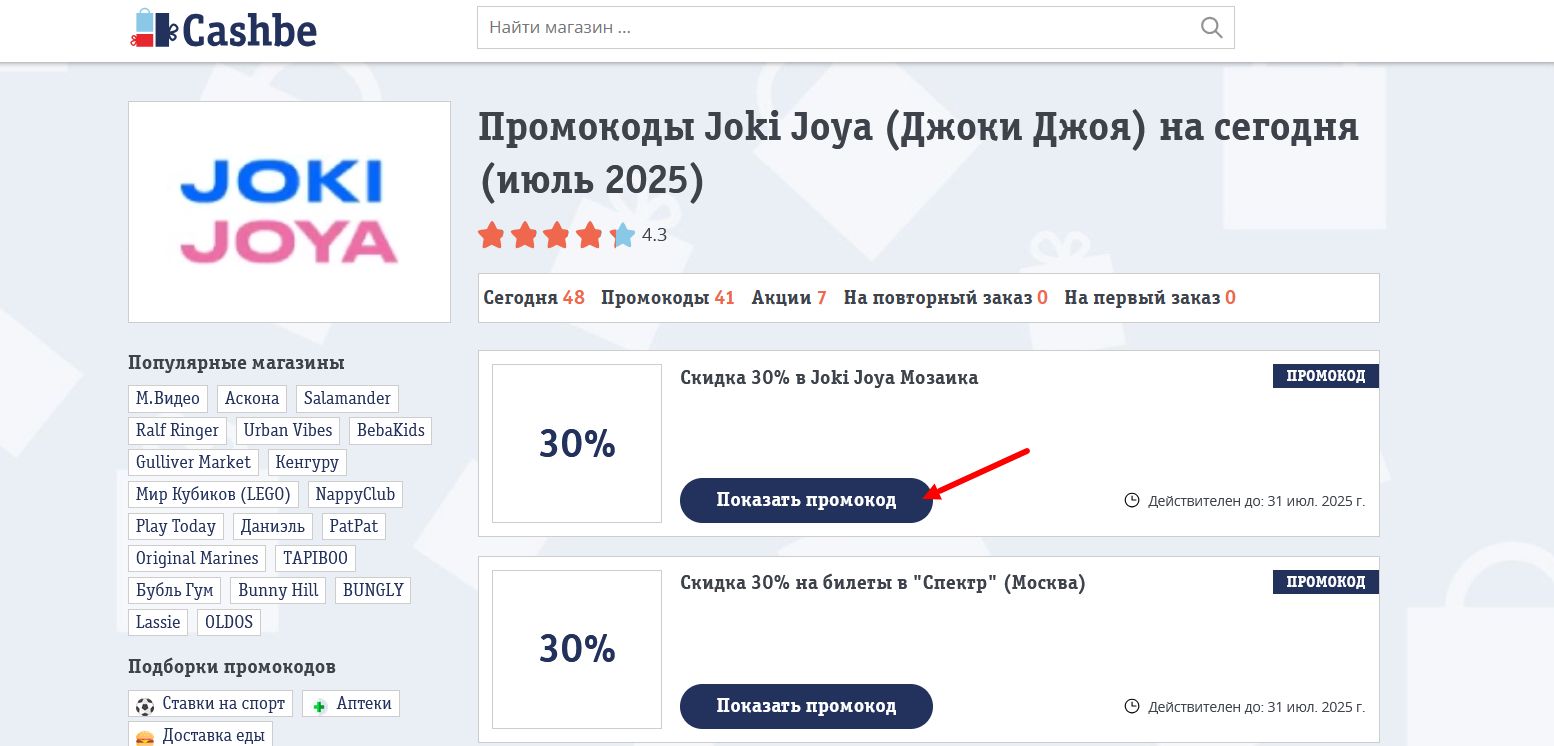Open the TAPIBOO store link
This screenshot has width=1554, height=746.
pos(316,558)
